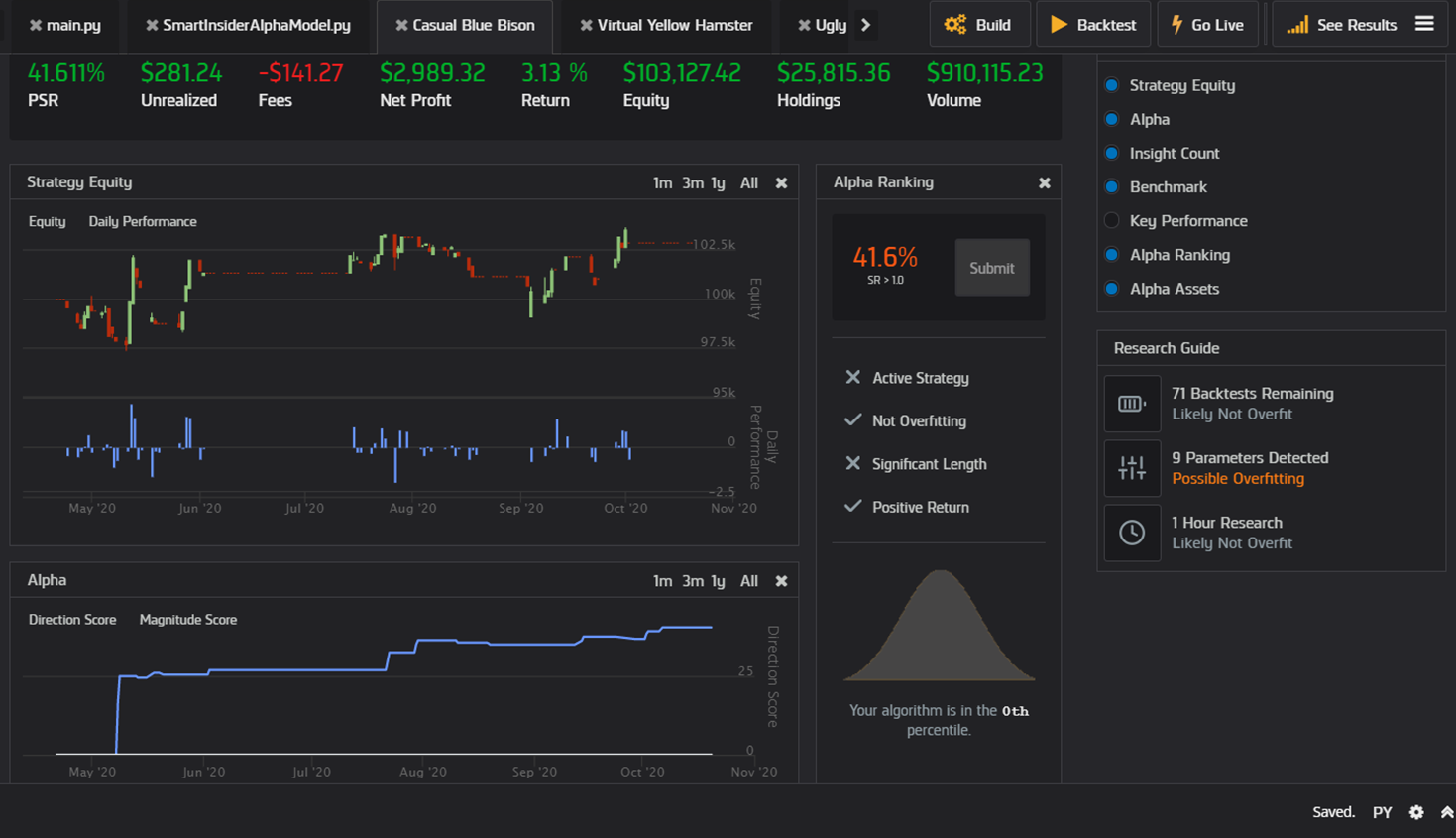The width and height of the screenshot is (1456, 838).
Task: Expand hidden tabs with the right arrow chevron
Action: click(x=865, y=24)
